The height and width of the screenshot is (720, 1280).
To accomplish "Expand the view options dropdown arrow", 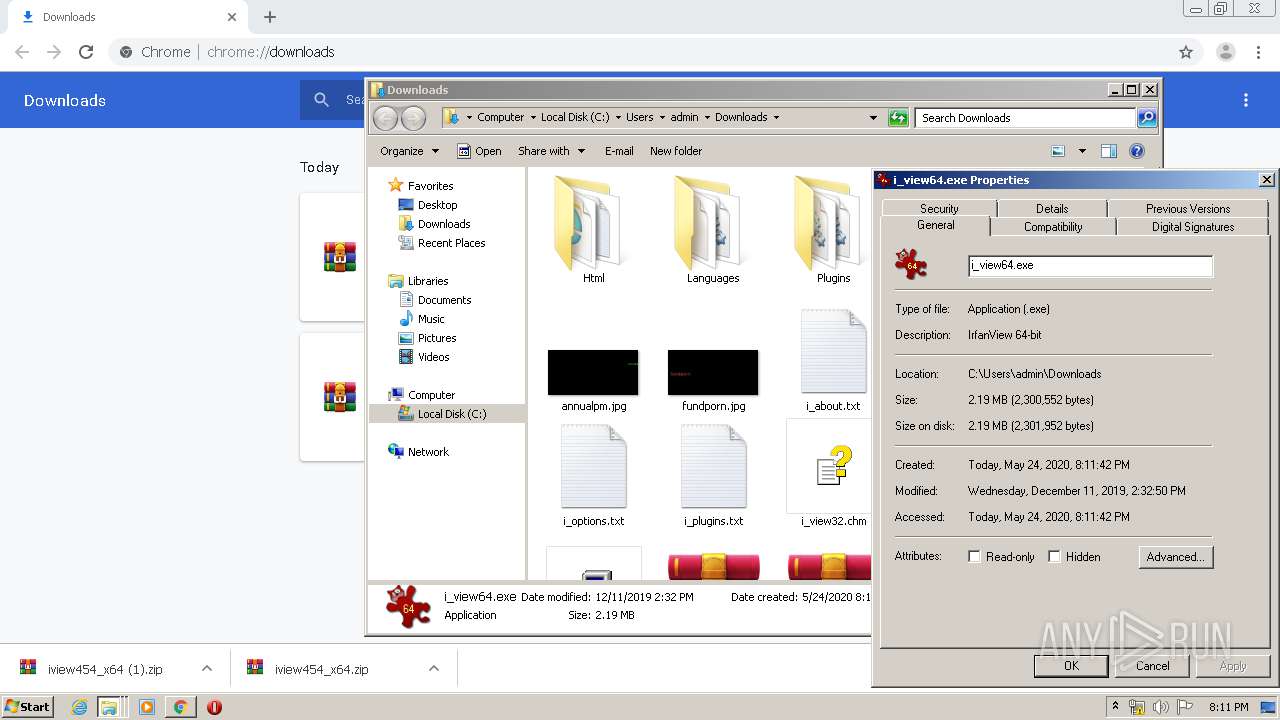I will click(x=1082, y=151).
